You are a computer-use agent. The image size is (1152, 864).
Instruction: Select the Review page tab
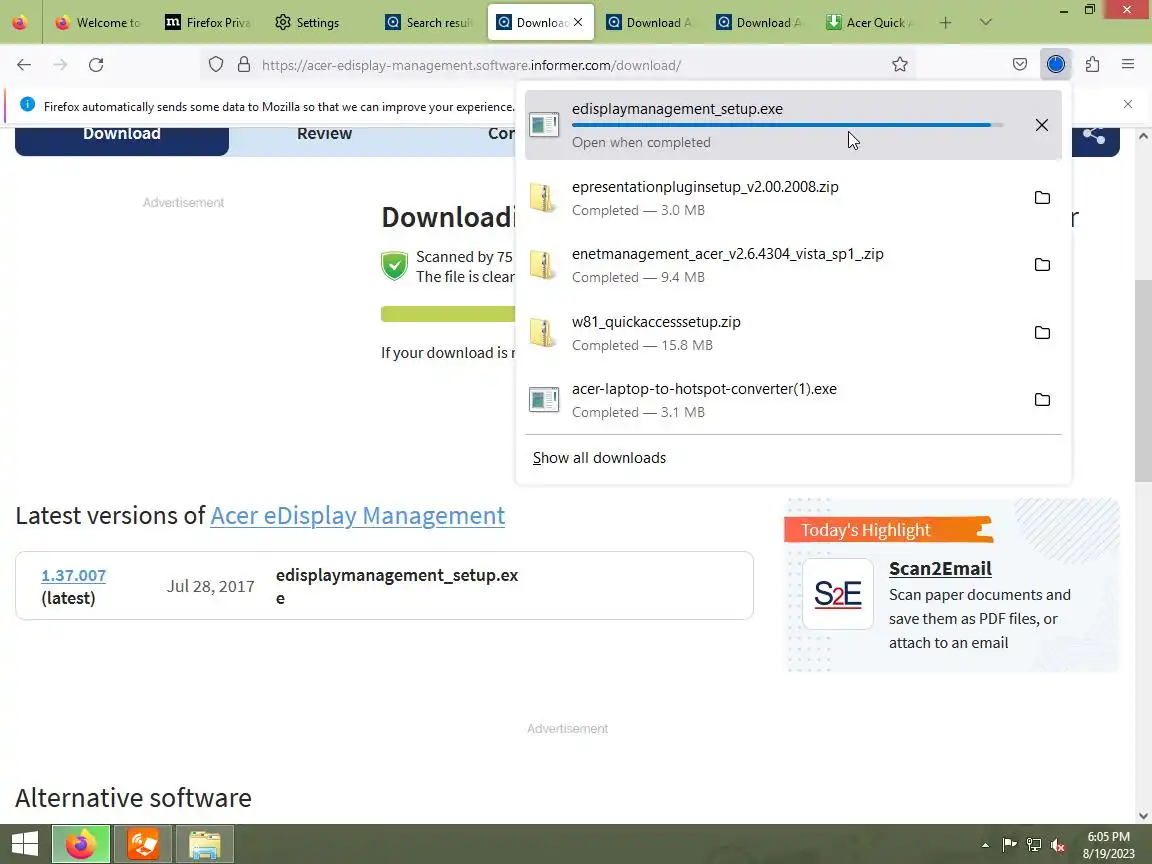(324, 134)
